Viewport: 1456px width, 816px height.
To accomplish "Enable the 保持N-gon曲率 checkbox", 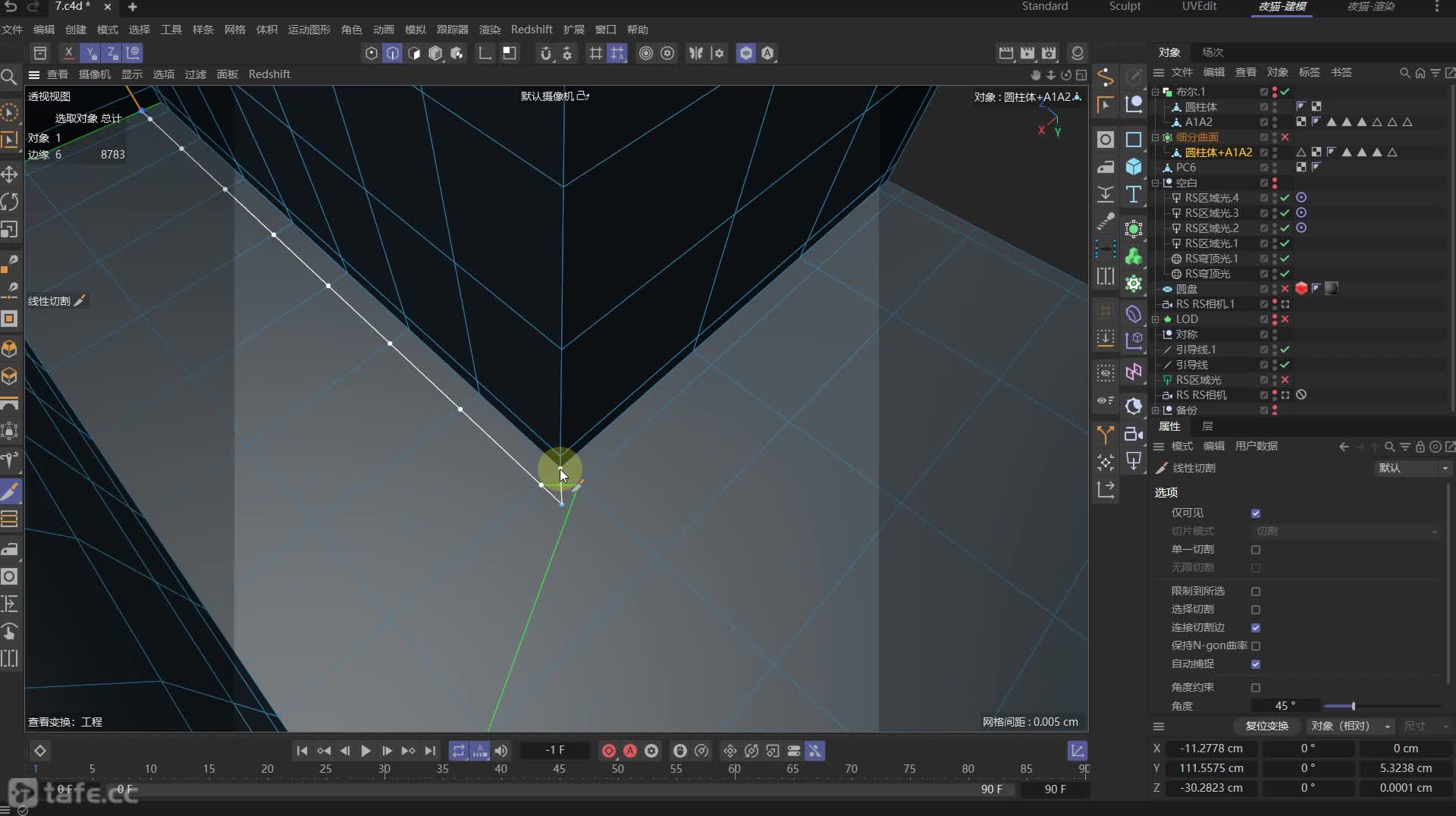I will 1256,646.
